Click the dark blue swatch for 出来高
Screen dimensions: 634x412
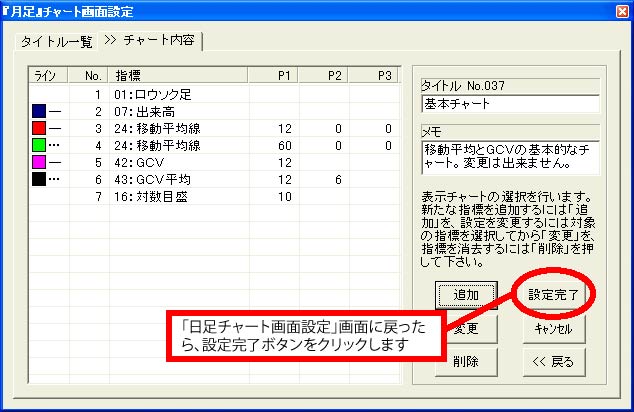coord(39,111)
